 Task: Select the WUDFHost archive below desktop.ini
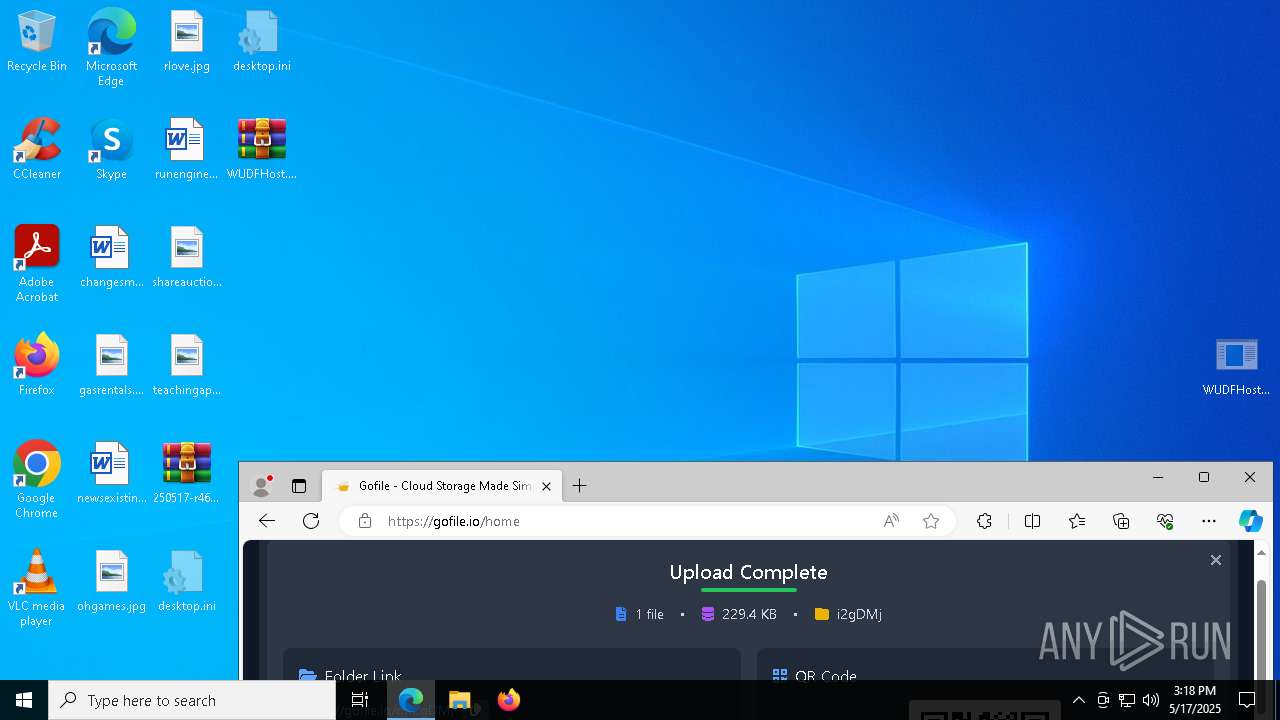[x=261, y=150]
